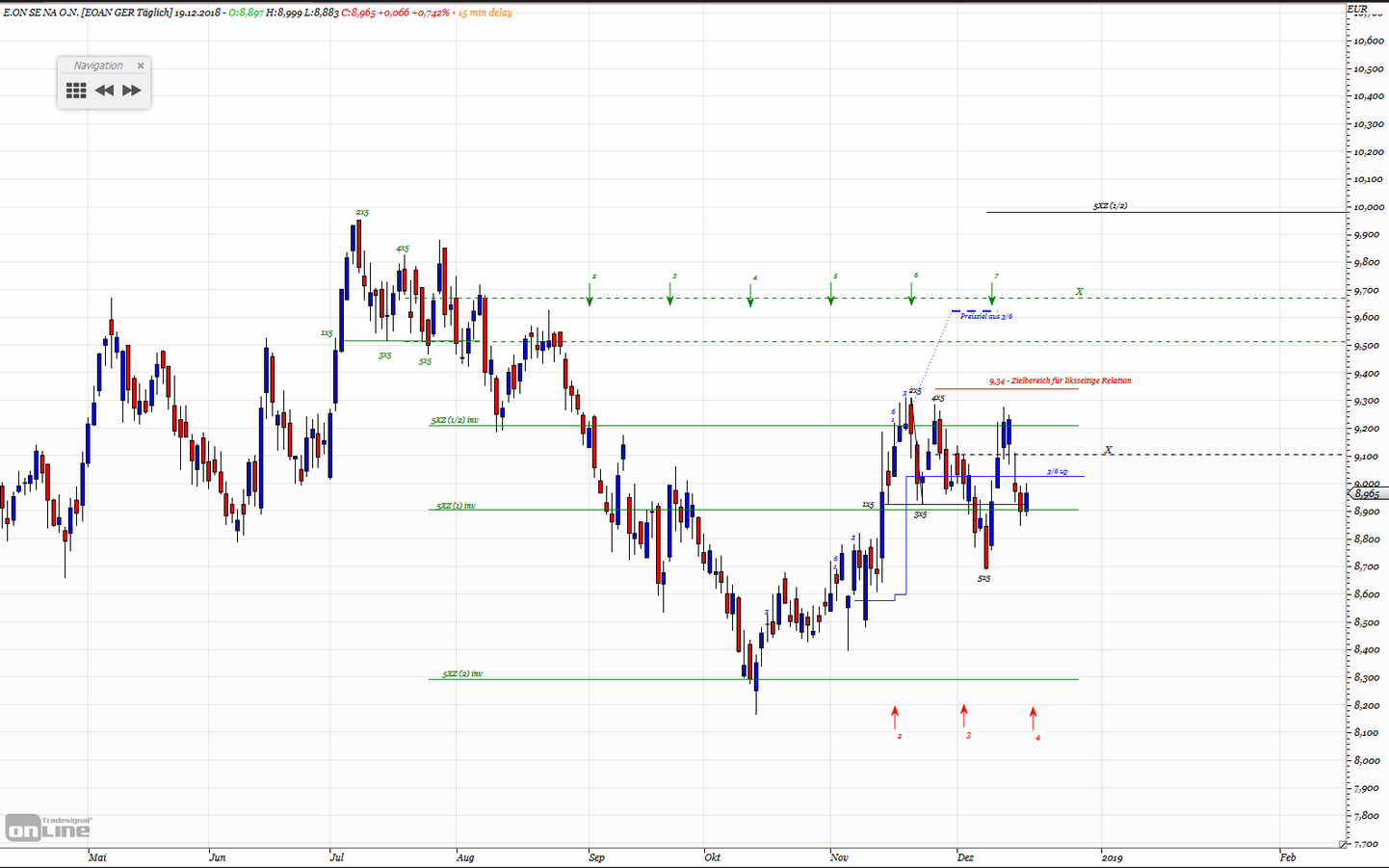Screen dimensions: 1389x868
Task: Open the chart grid overview in Navigation
Action: [x=76, y=91]
